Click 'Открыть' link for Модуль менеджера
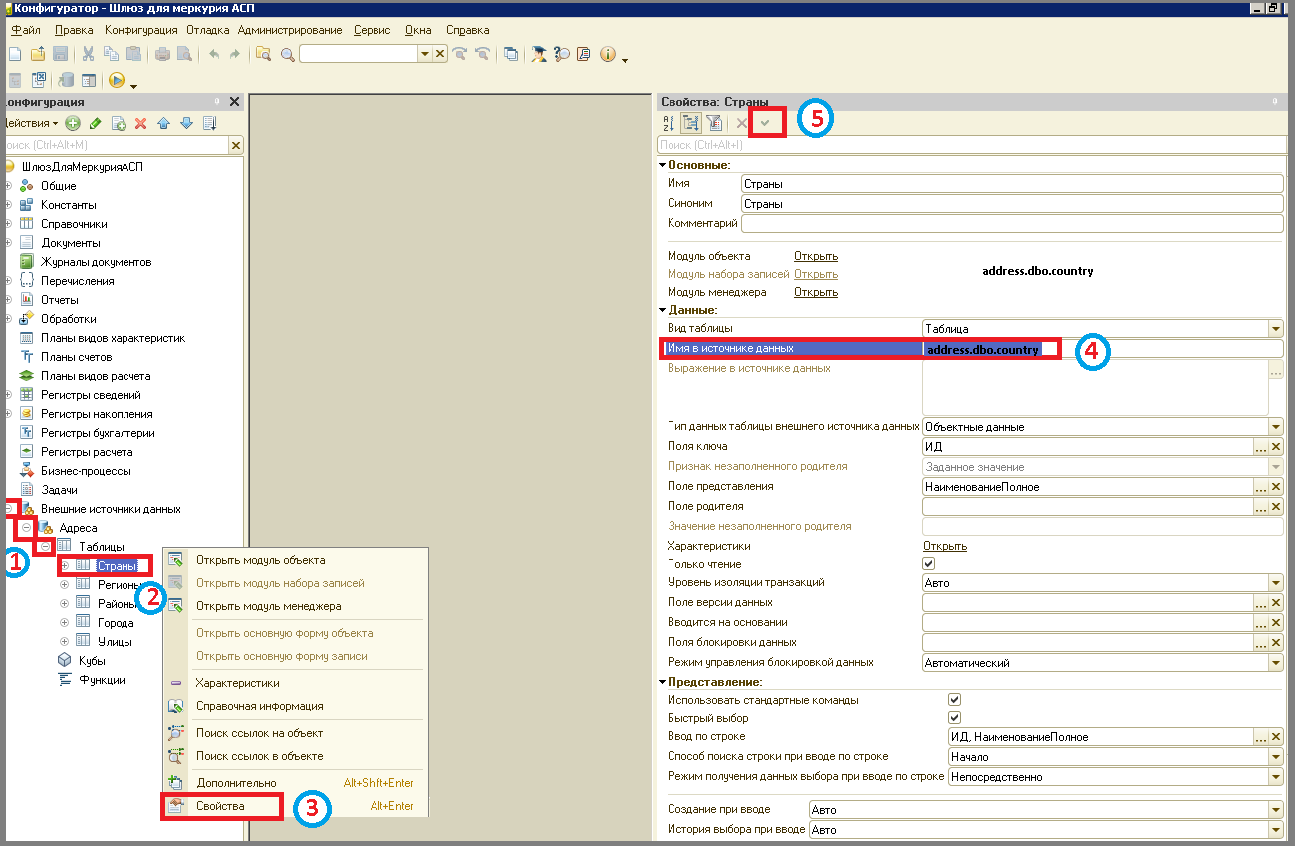Viewport: 1295px width, 846px height. click(816, 292)
